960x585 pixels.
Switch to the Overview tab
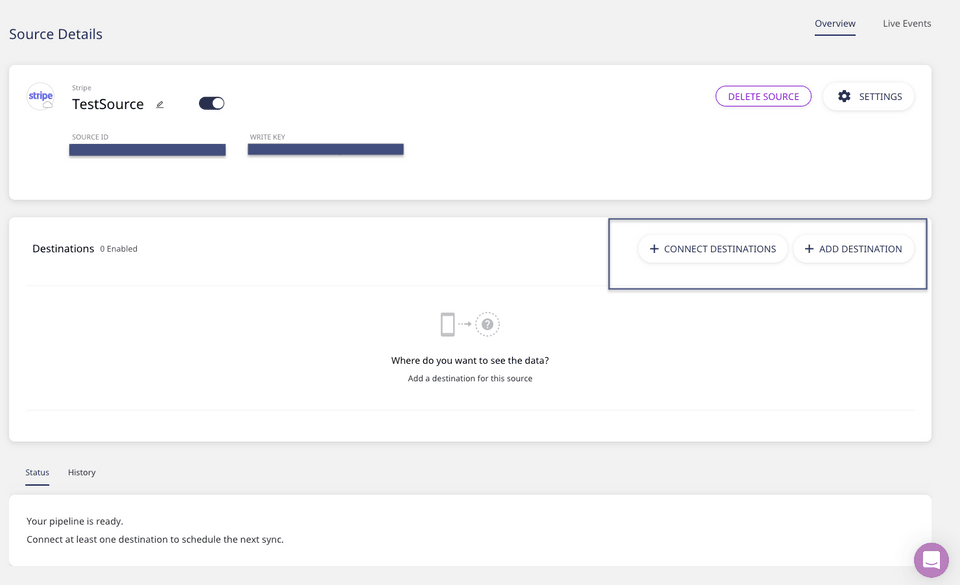(834, 23)
